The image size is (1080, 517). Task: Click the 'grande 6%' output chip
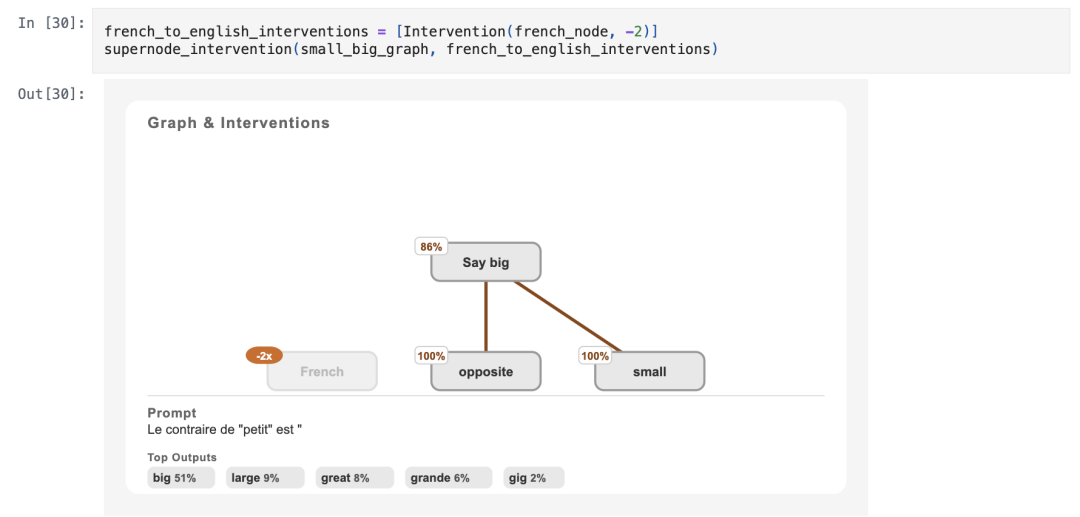[448, 478]
